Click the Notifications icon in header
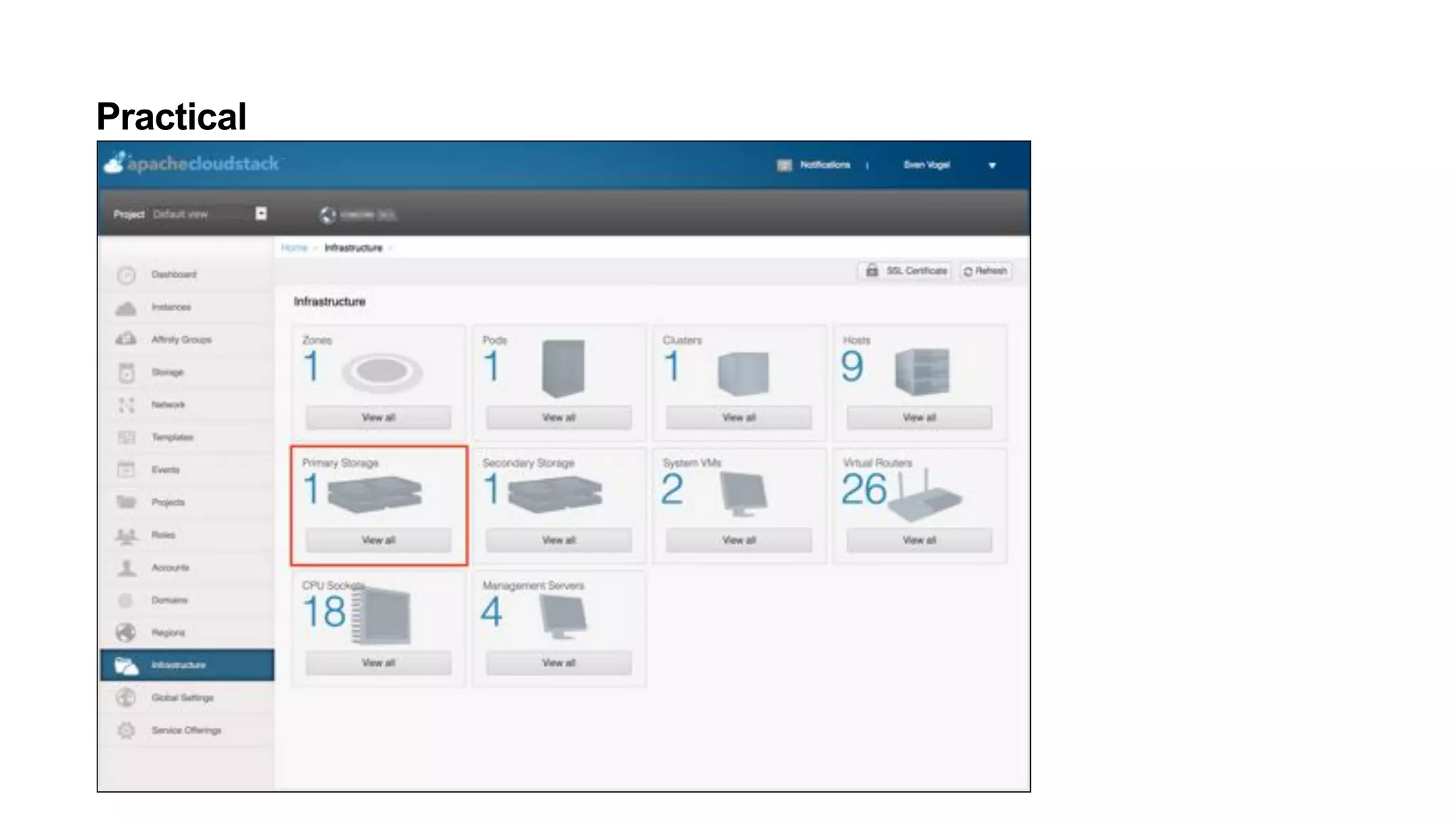 (x=784, y=165)
